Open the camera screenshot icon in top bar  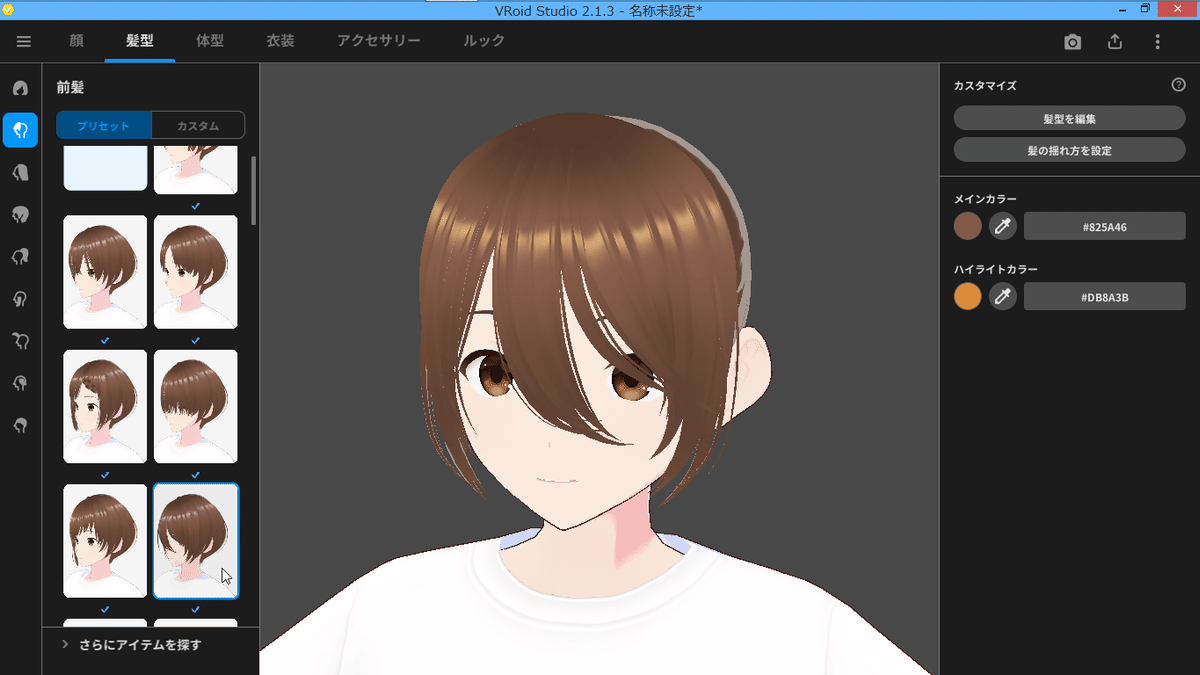point(1072,42)
